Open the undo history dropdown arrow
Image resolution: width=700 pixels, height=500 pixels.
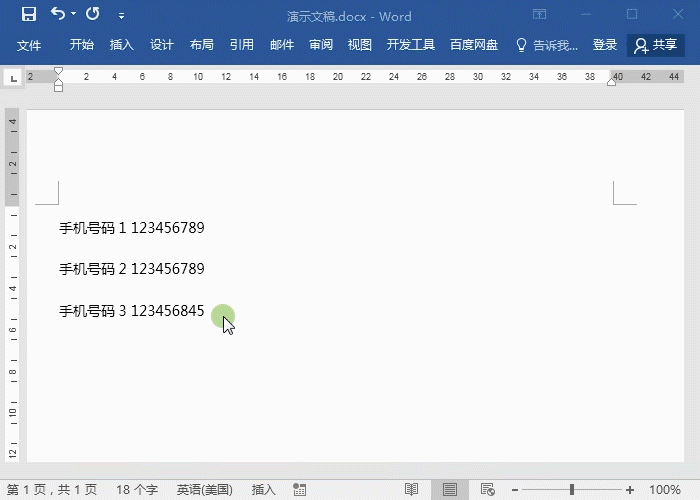click(74, 14)
